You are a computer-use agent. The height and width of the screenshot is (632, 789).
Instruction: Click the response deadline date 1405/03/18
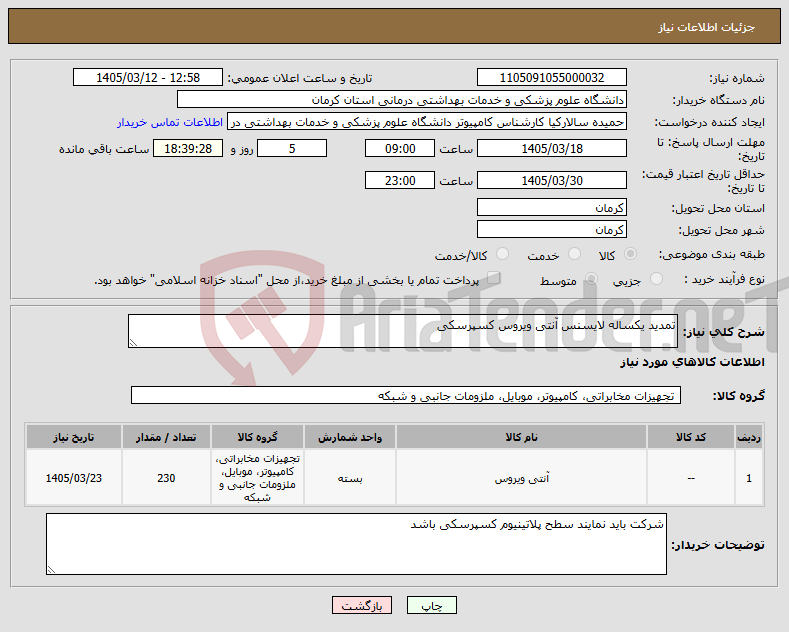tap(552, 148)
